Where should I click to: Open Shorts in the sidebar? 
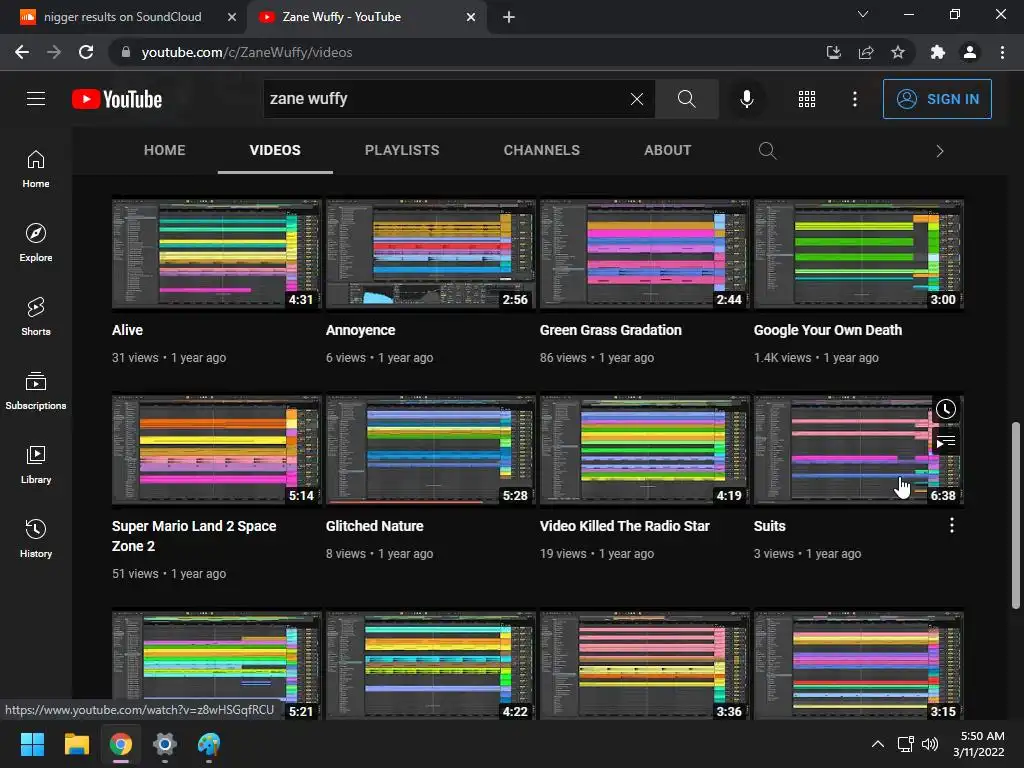(x=36, y=317)
